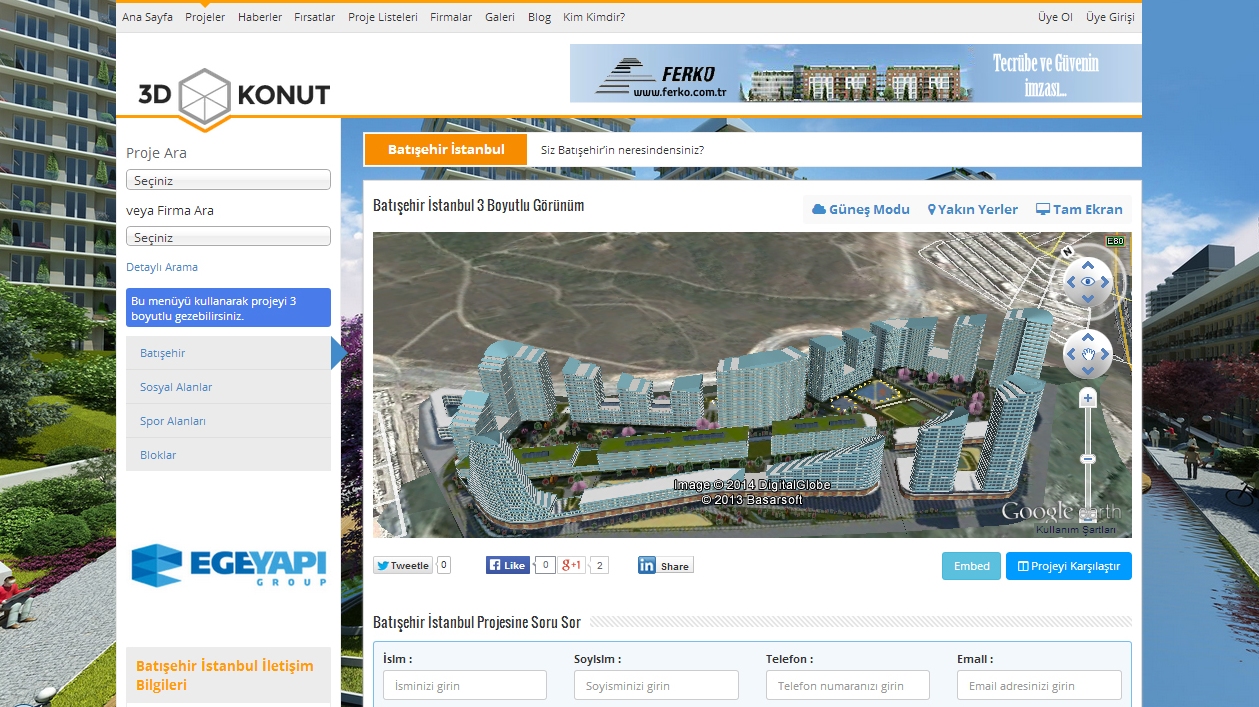The image size is (1259, 707).
Task: Open the Proje Ara Seçiniz dropdown
Action: [x=228, y=180]
